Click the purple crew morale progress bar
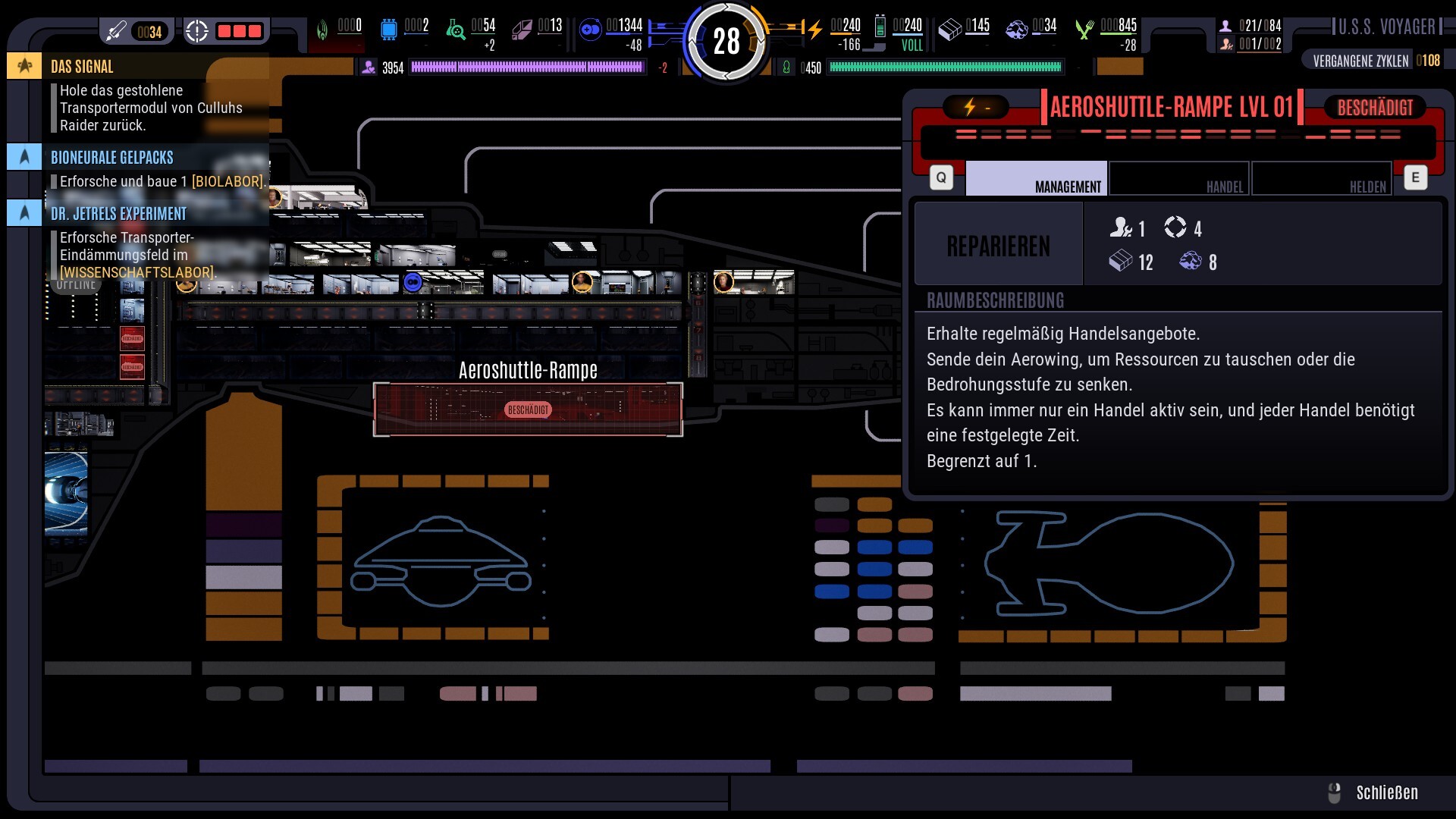 click(526, 67)
